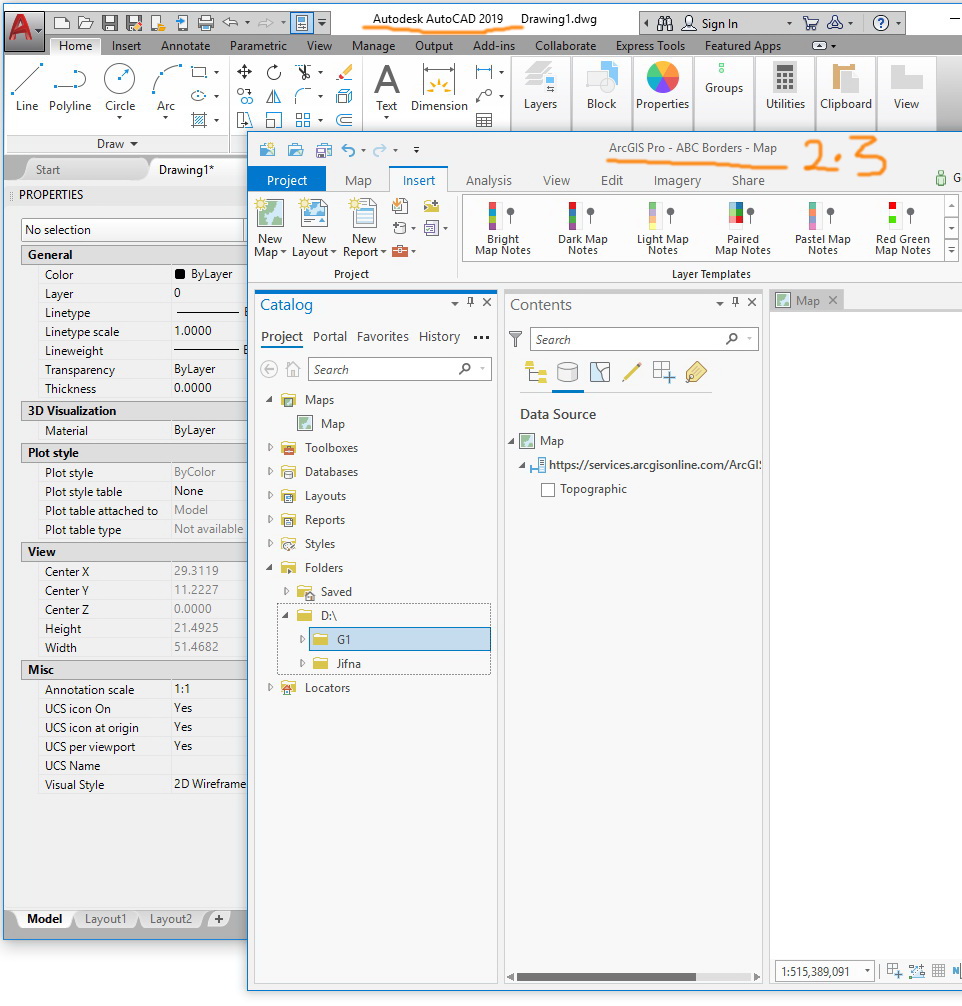Switch to the Analysis ribbon tab
The image size is (962, 1006).
point(488,181)
